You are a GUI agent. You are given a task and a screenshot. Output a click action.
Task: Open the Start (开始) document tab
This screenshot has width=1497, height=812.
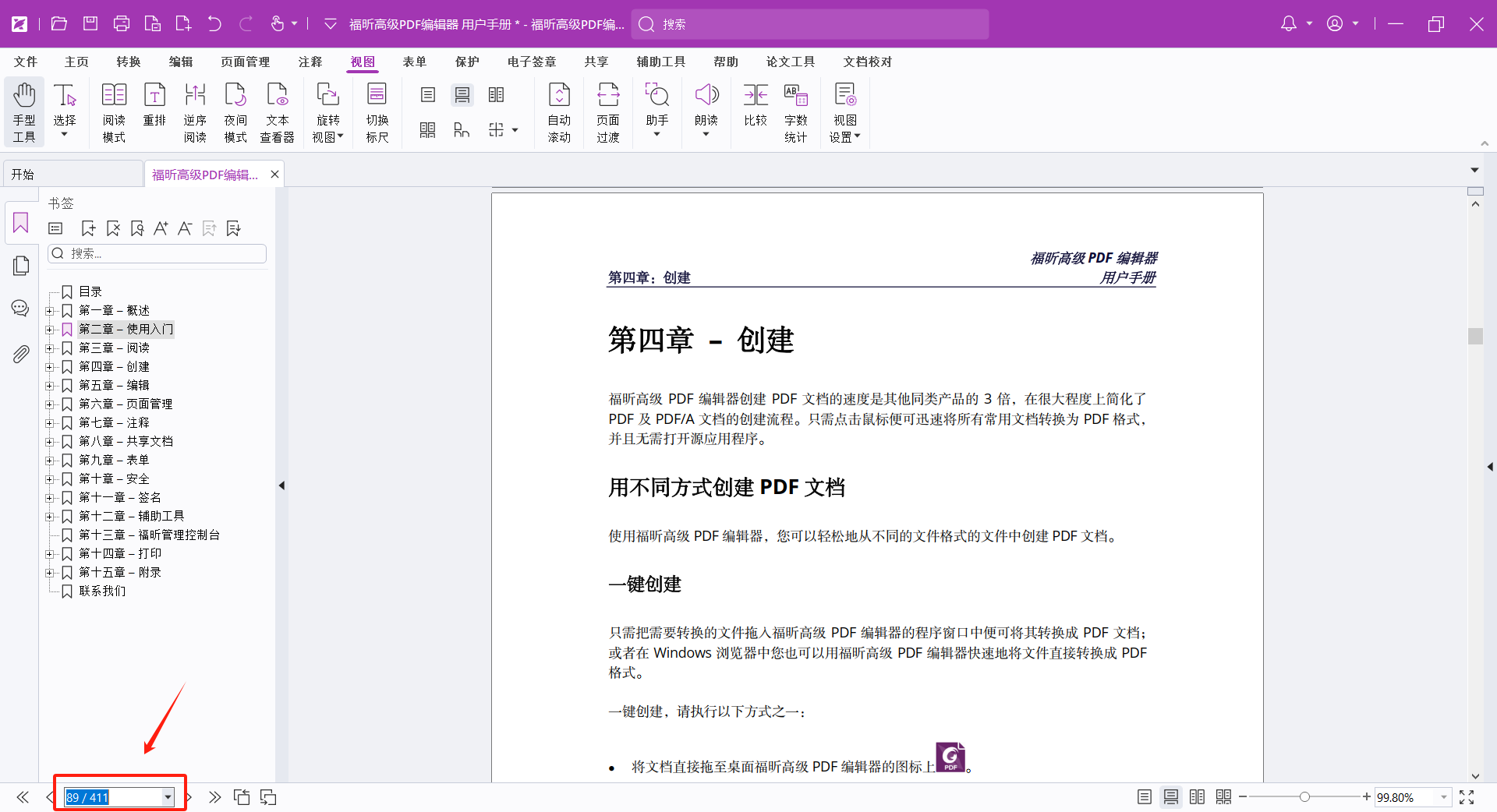click(73, 174)
